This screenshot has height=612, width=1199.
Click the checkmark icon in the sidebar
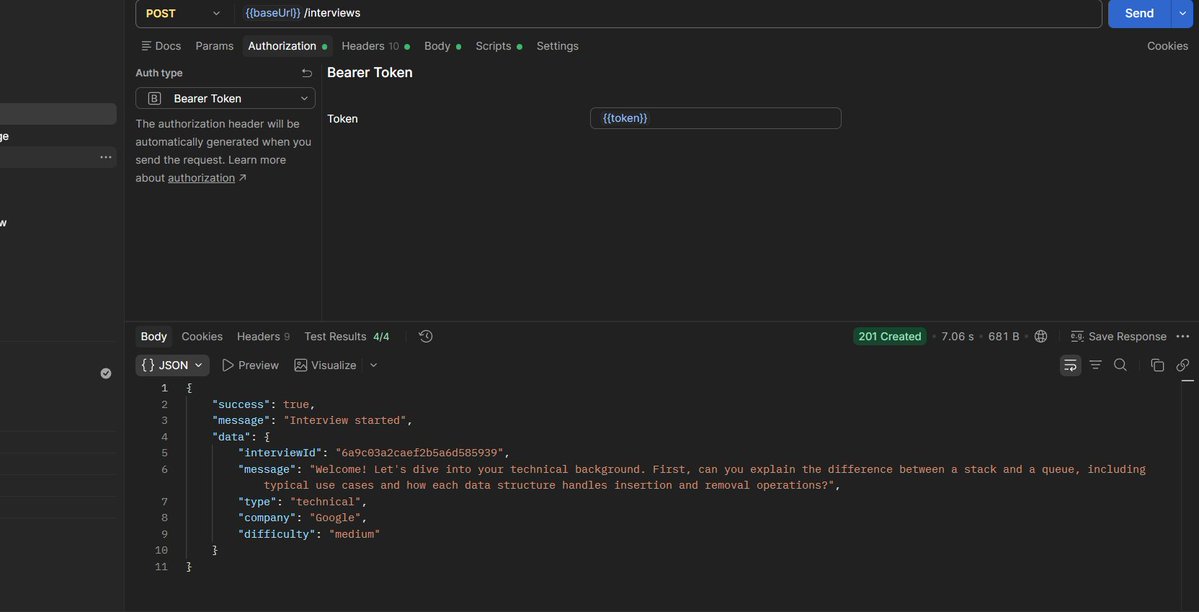click(106, 373)
